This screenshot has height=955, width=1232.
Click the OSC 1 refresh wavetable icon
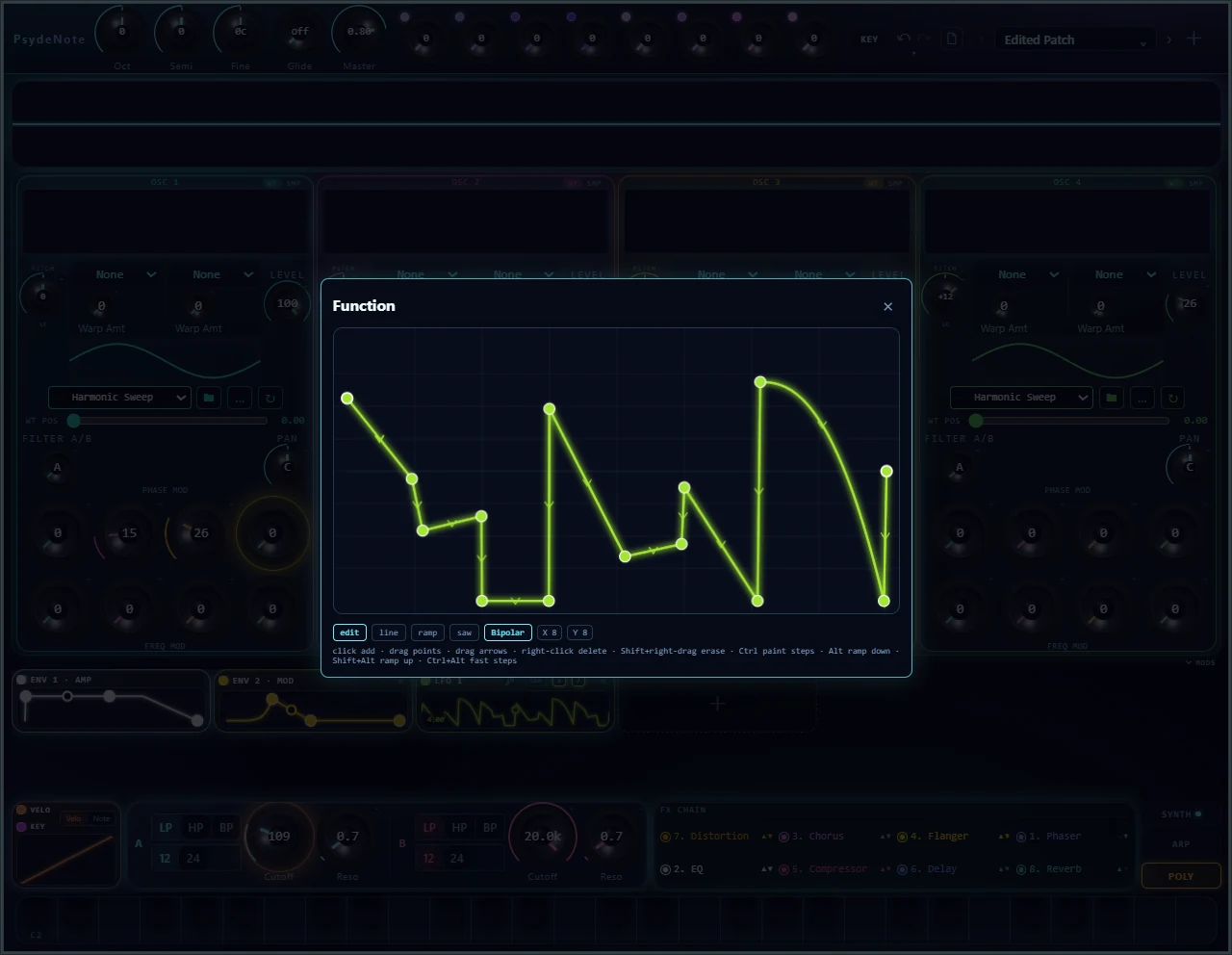point(270,398)
